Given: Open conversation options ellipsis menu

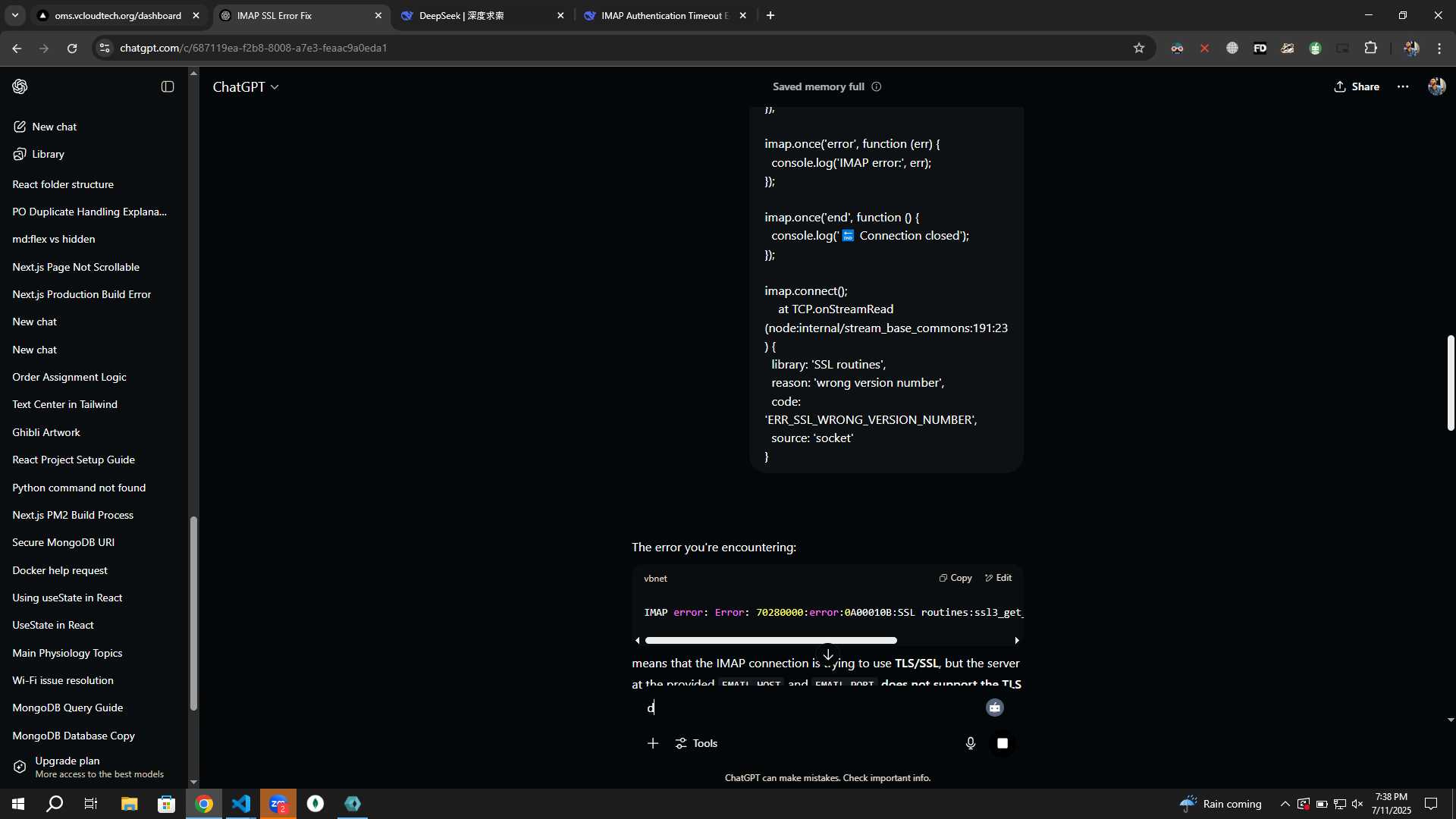Looking at the screenshot, I should coord(1403,86).
